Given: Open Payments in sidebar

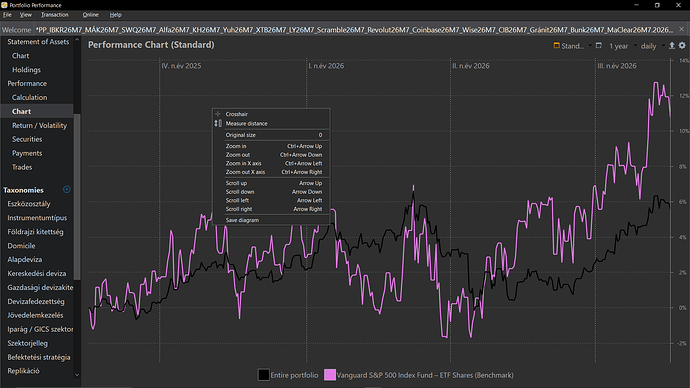Looking at the screenshot, I should click(x=27, y=153).
